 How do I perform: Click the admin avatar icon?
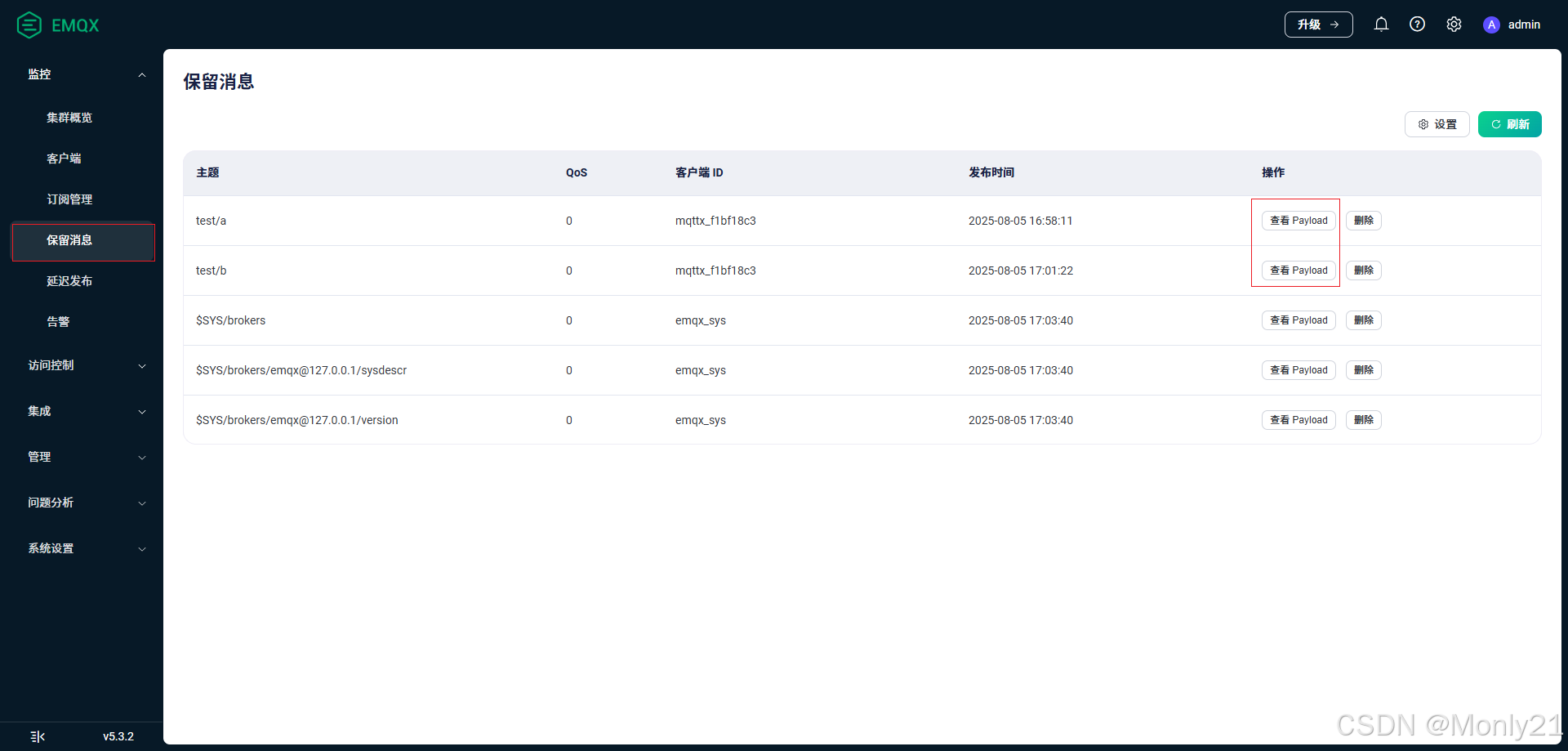pyautogui.click(x=1491, y=25)
